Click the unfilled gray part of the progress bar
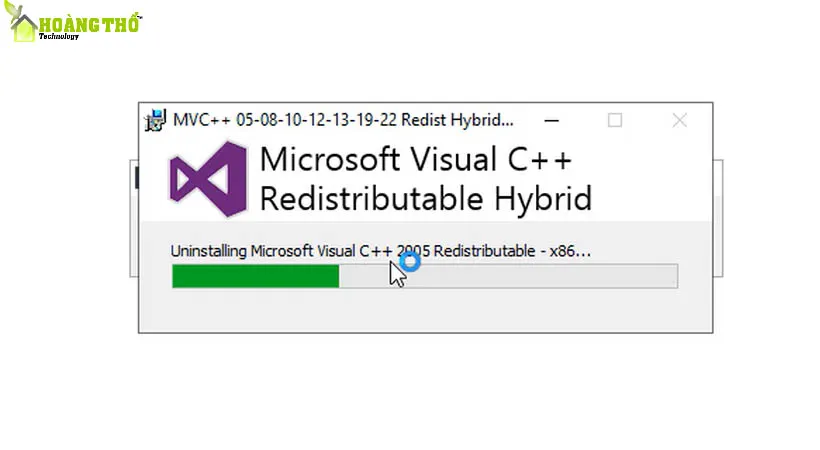The width and height of the screenshot is (820, 450). point(540,276)
